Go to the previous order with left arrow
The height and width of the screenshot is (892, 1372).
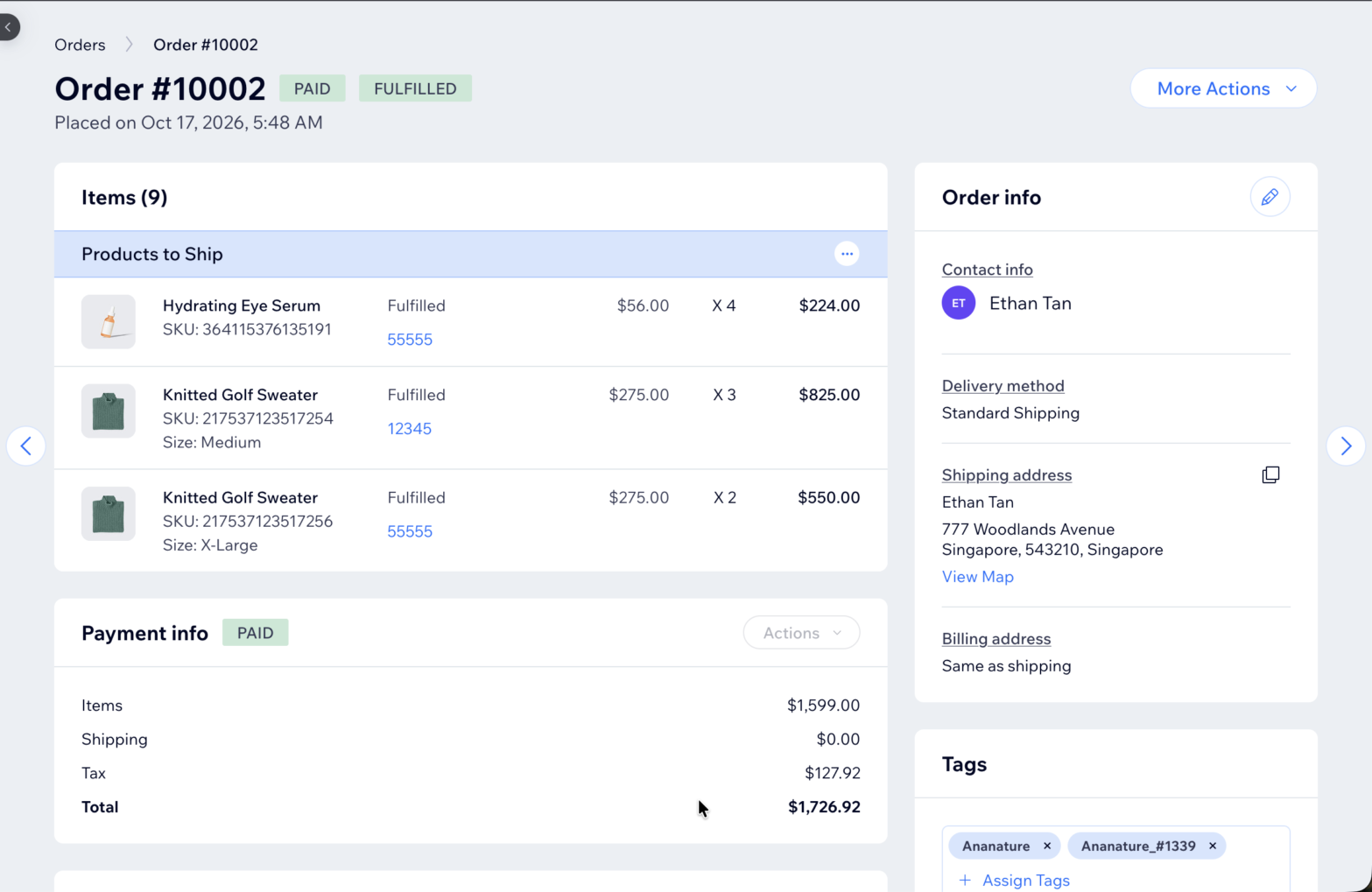(26, 446)
